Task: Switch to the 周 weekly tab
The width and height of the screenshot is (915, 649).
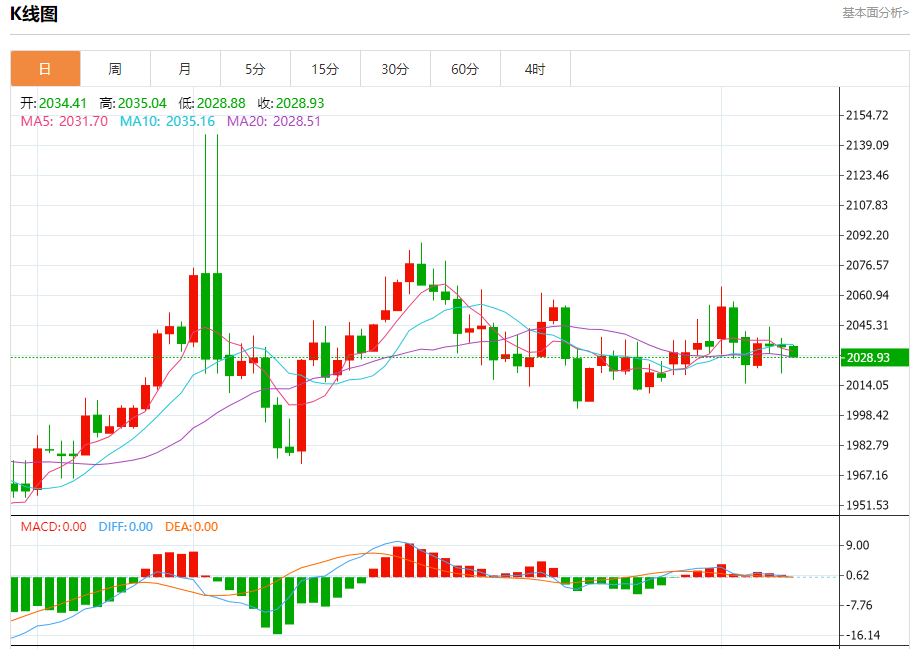Action: 116,69
